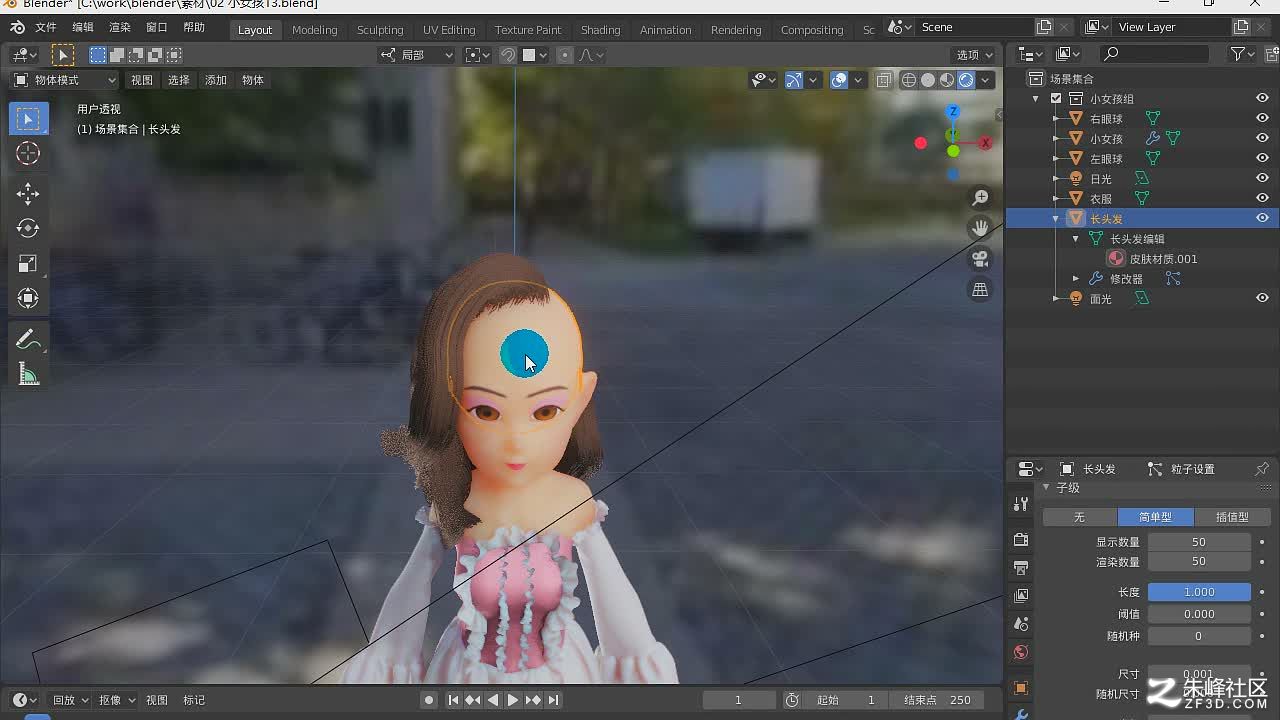Viewport: 1280px width, 720px height.
Task: Open the viewport shading options dropdown arrow
Action: [986, 80]
